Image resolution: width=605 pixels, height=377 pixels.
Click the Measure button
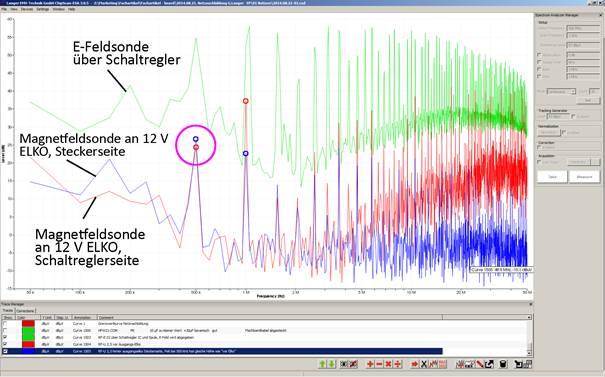[584, 177]
